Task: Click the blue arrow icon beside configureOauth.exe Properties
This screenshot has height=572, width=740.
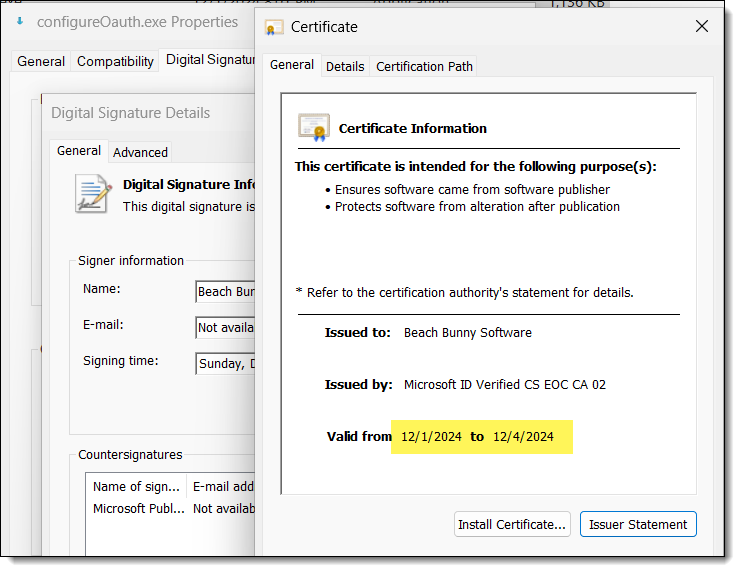Action: coord(20,21)
